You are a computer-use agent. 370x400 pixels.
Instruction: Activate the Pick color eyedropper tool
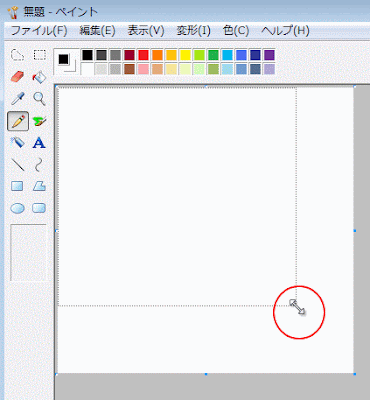coord(17,99)
